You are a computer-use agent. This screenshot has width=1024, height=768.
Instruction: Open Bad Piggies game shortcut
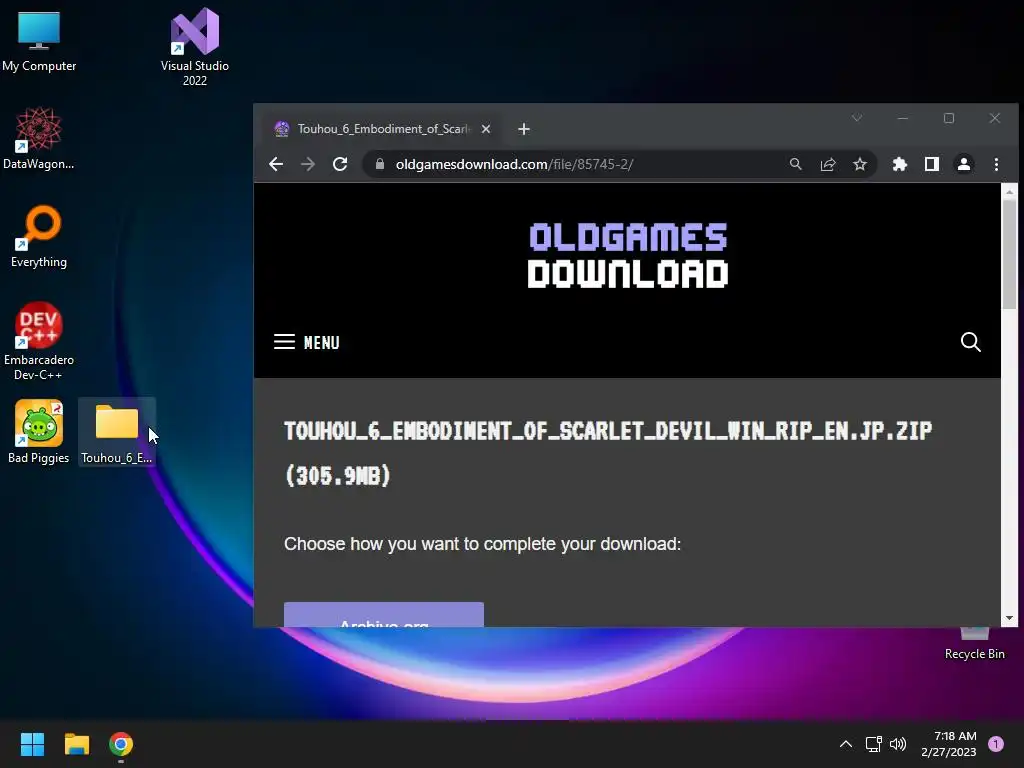coord(39,432)
